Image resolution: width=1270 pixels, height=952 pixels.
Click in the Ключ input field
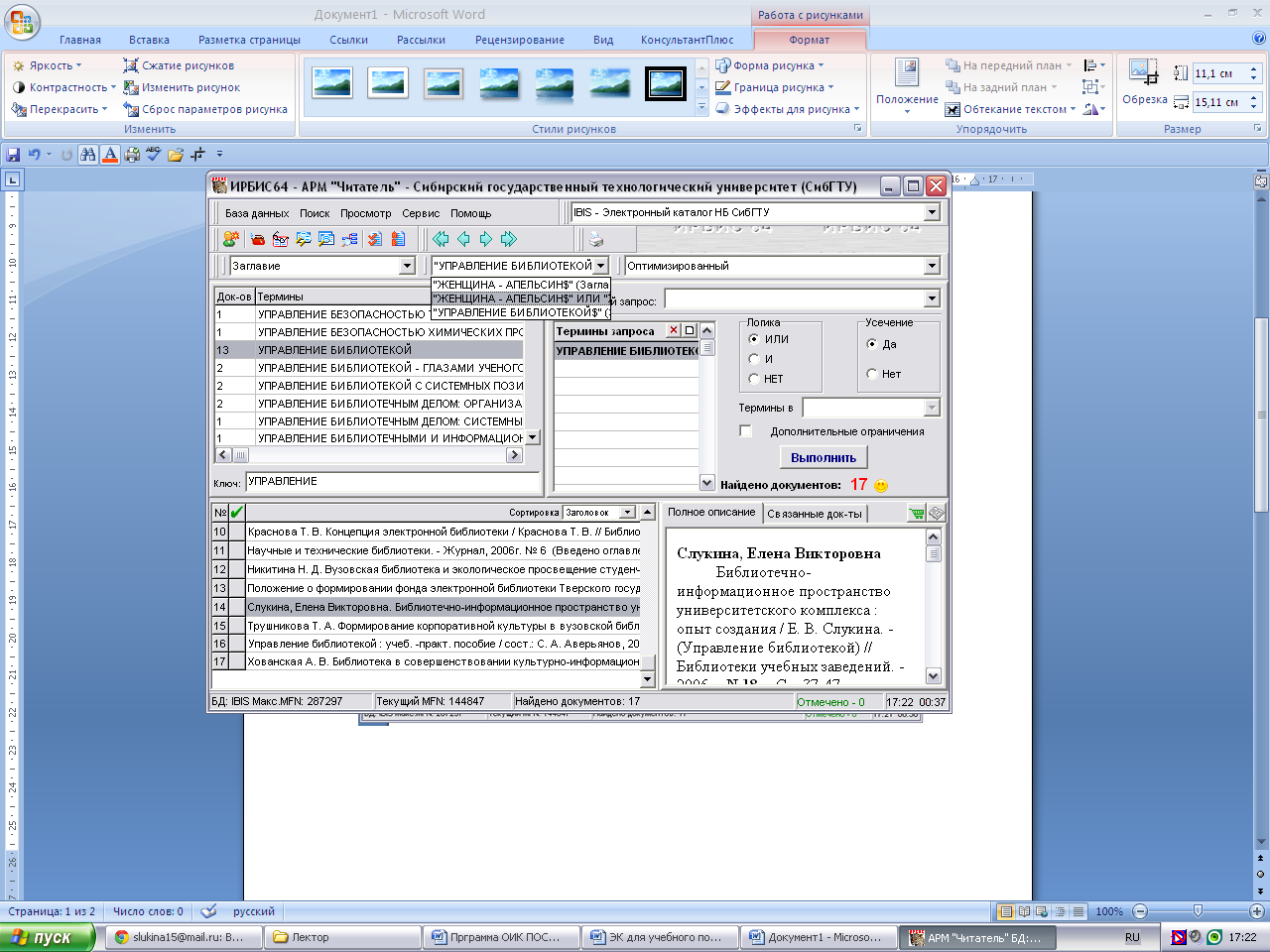[392, 482]
